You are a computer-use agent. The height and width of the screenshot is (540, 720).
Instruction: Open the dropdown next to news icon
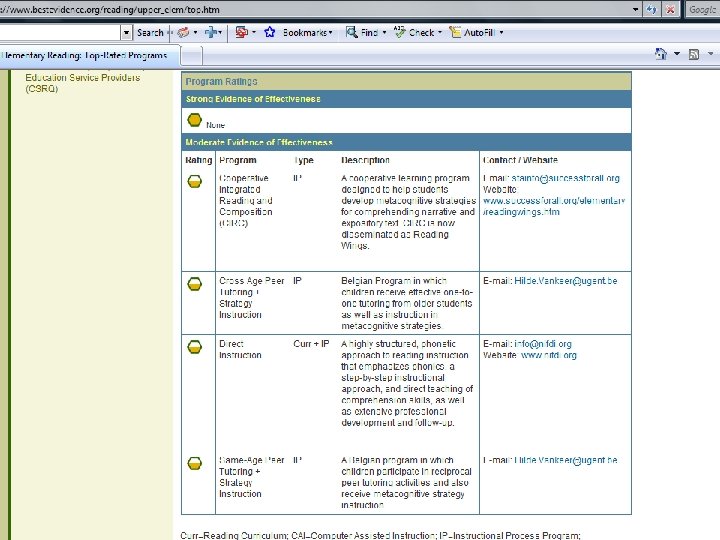click(196, 33)
